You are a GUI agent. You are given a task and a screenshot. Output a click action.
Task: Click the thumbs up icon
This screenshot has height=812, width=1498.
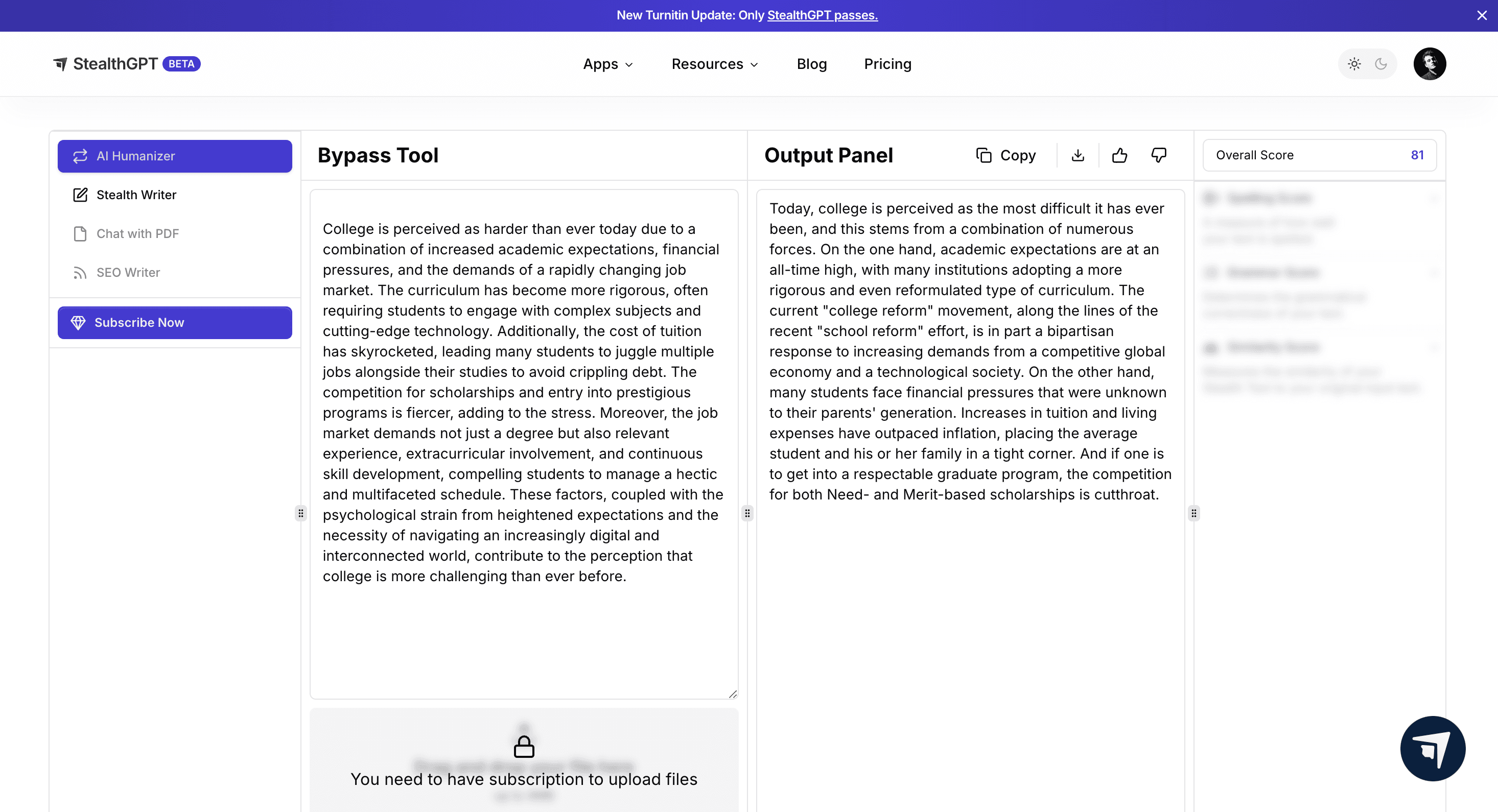tap(1119, 155)
